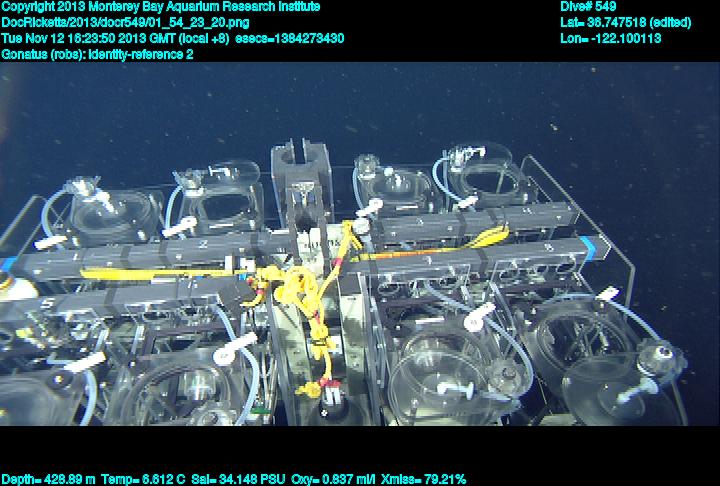Select the file path DocRicketts/2013/docr549/01_54_23_20.png
This screenshot has width=720, height=486.
[125, 23]
